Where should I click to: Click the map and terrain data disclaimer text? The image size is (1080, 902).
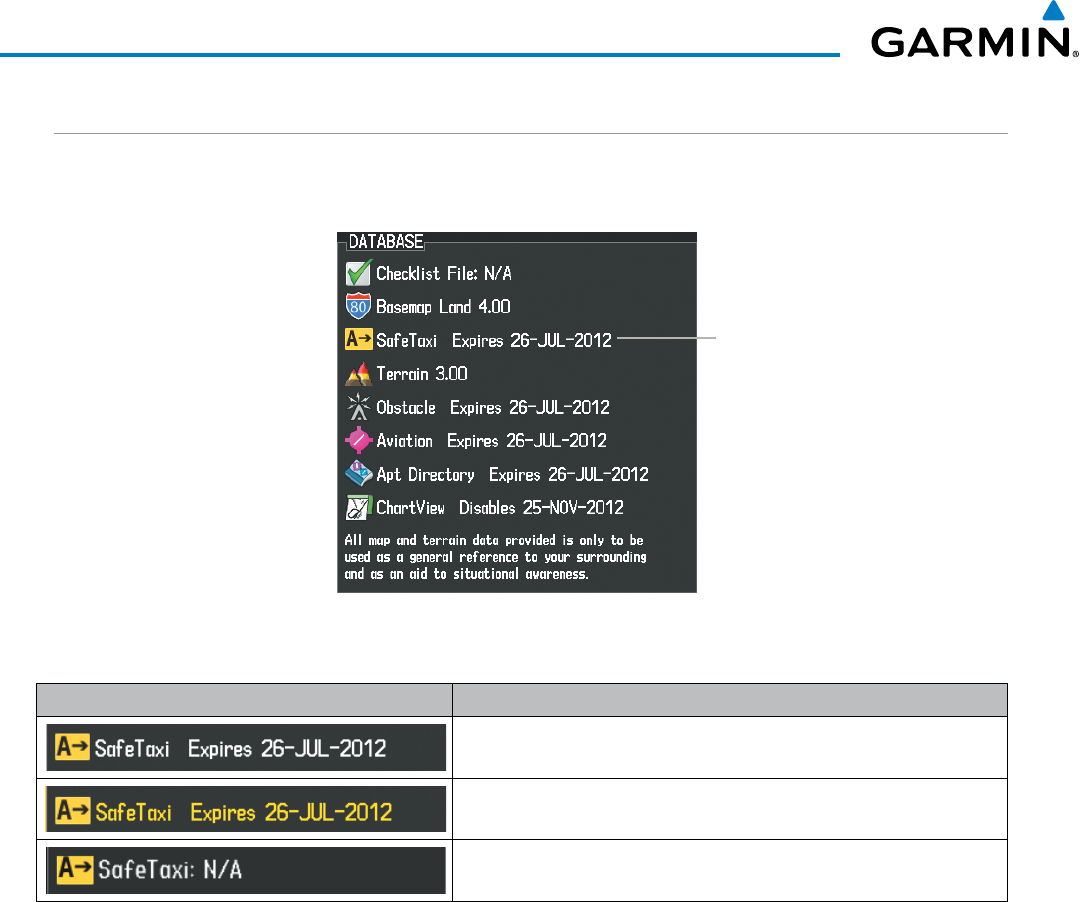pyautogui.click(x=495, y=557)
